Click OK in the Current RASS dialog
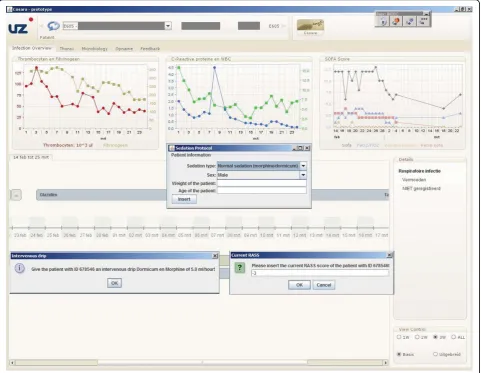 [299, 285]
